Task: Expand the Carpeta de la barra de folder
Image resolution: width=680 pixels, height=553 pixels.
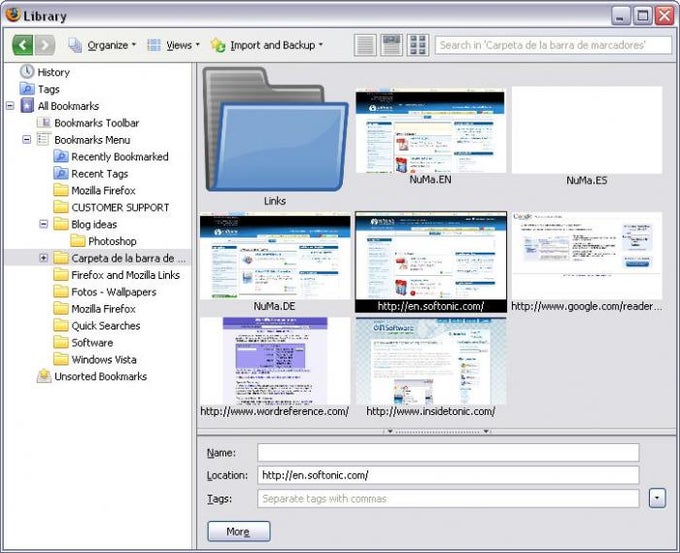Action: [x=44, y=258]
